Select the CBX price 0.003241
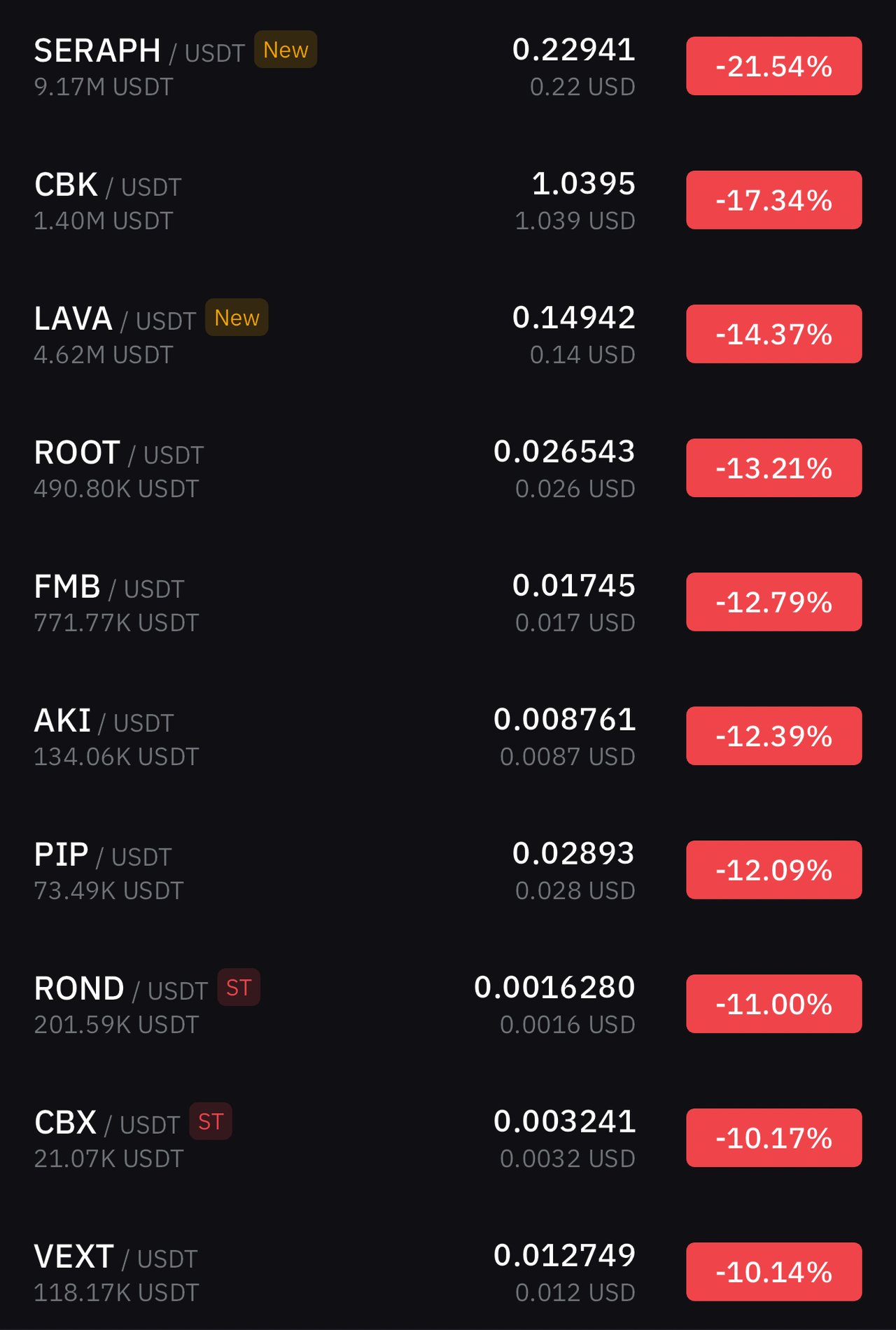 click(x=564, y=1121)
